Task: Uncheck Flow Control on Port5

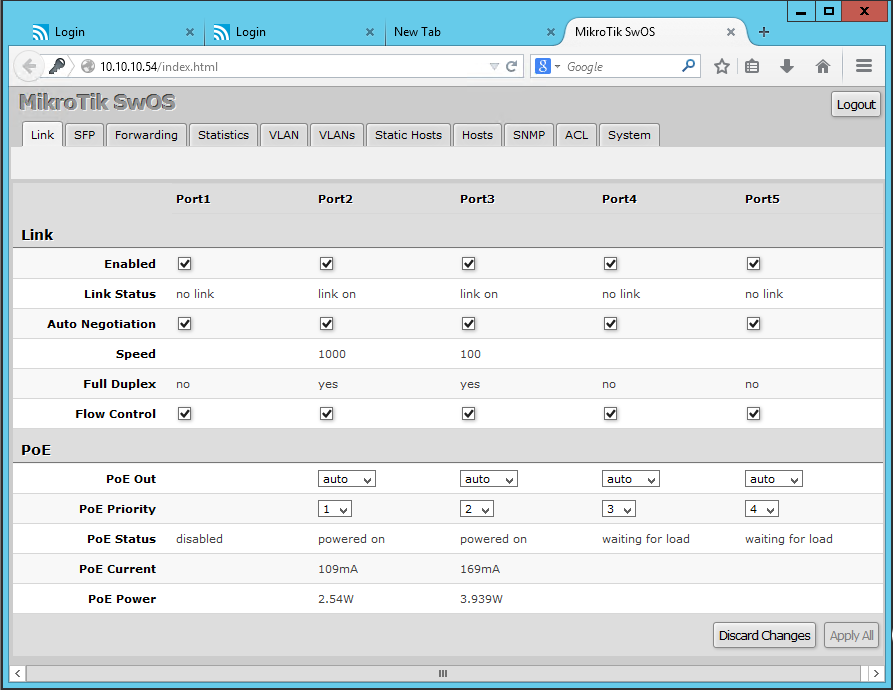Action: 753,414
